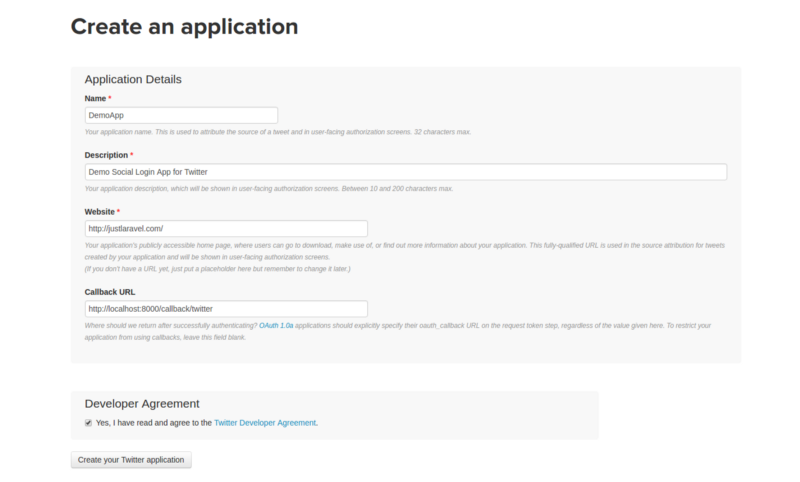Click the Developer Agreement section heading

[142, 403]
